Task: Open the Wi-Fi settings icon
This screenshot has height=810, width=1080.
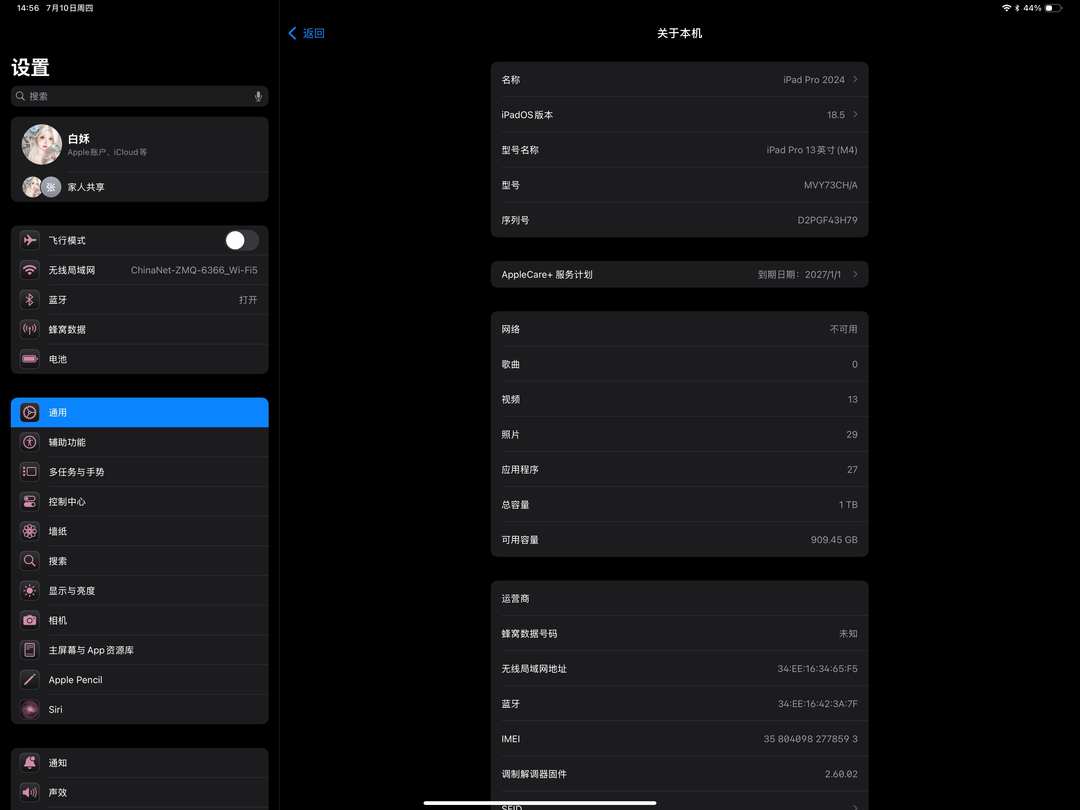Action: click(30, 270)
